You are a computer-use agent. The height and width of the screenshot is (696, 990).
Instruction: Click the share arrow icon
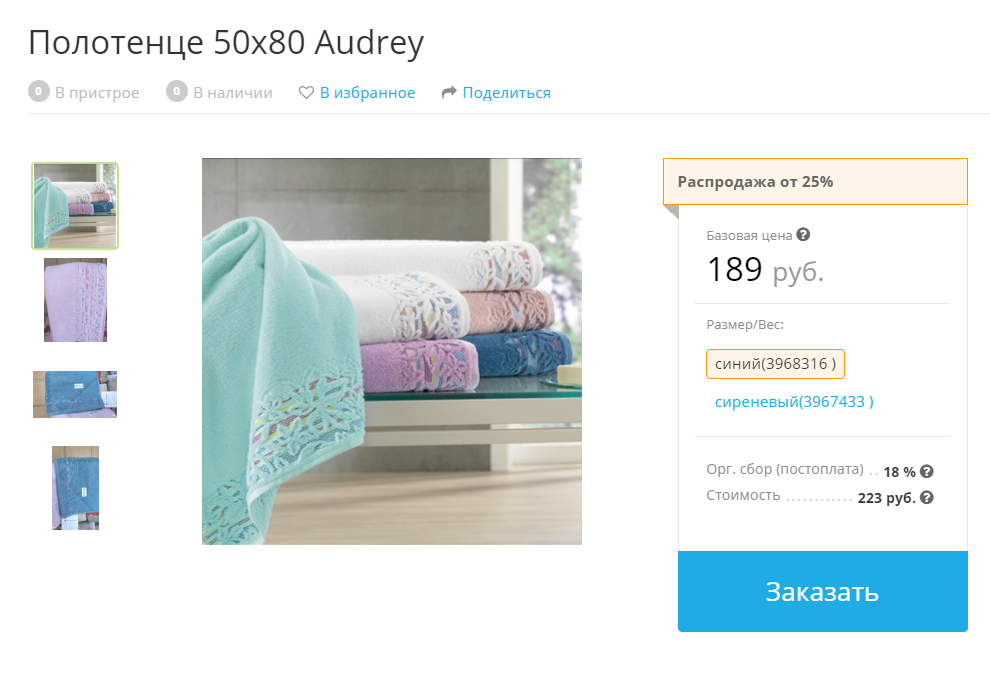[x=449, y=93]
